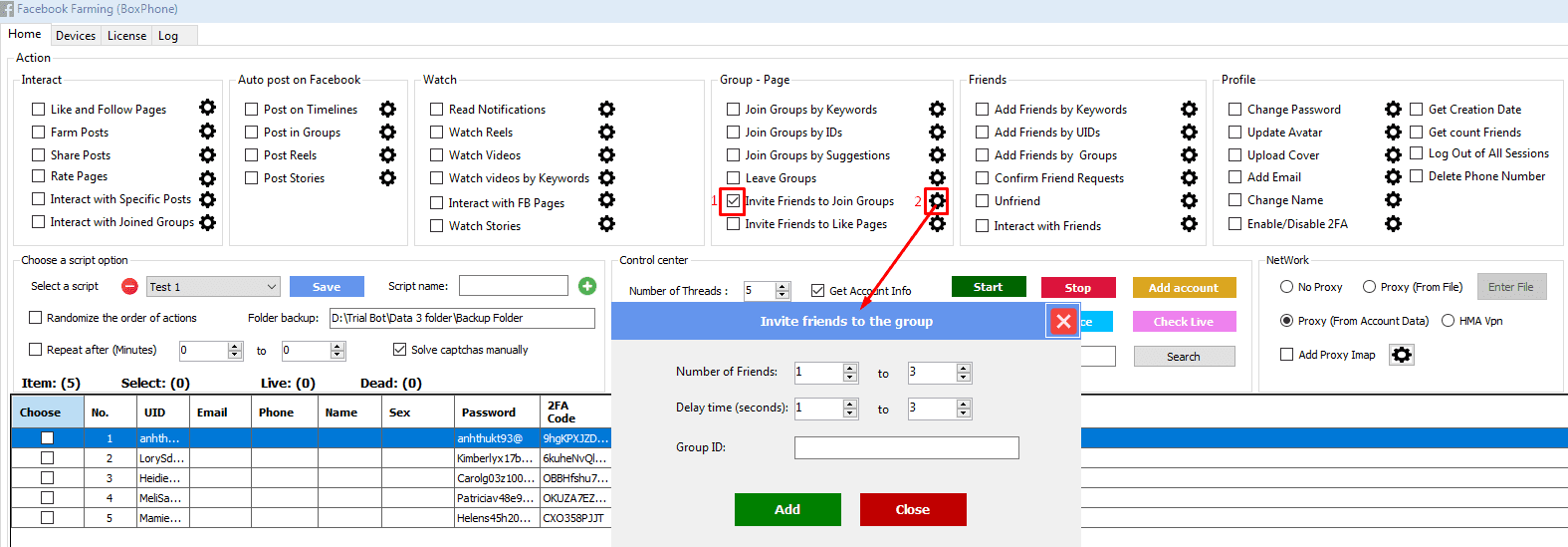The height and width of the screenshot is (547, 1568).
Task: Decrease Number of Friends maximum value
Action: pyautogui.click(x=964, y=378)
